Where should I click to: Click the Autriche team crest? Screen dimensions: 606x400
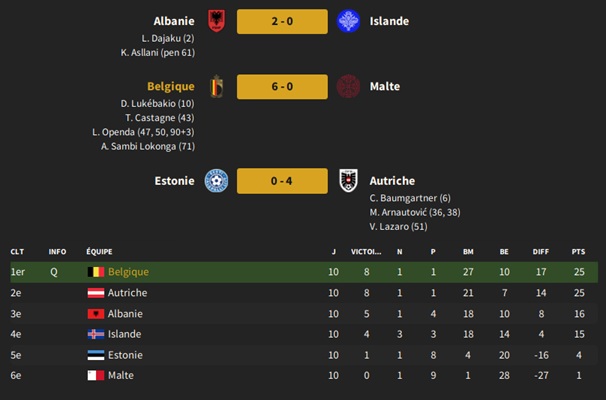coord(348,180)
